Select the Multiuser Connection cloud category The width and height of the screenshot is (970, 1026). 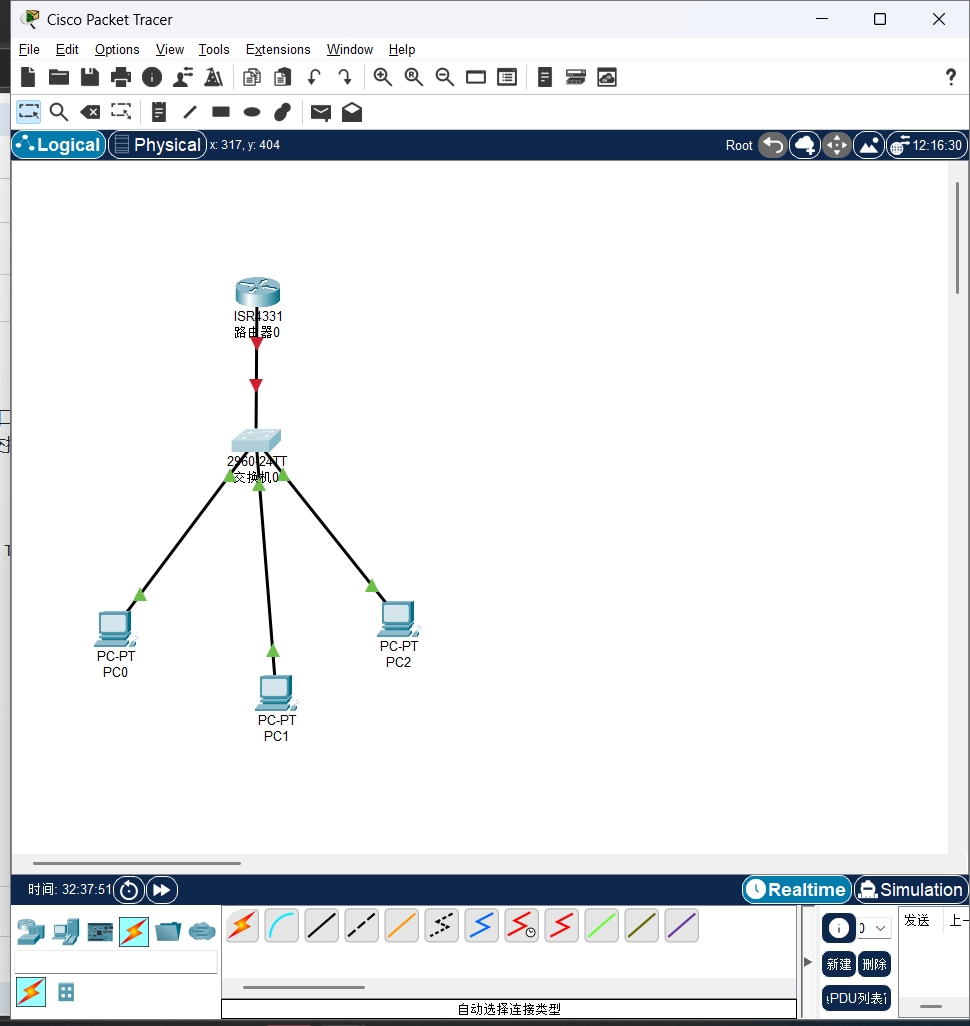tap(202, 931)
